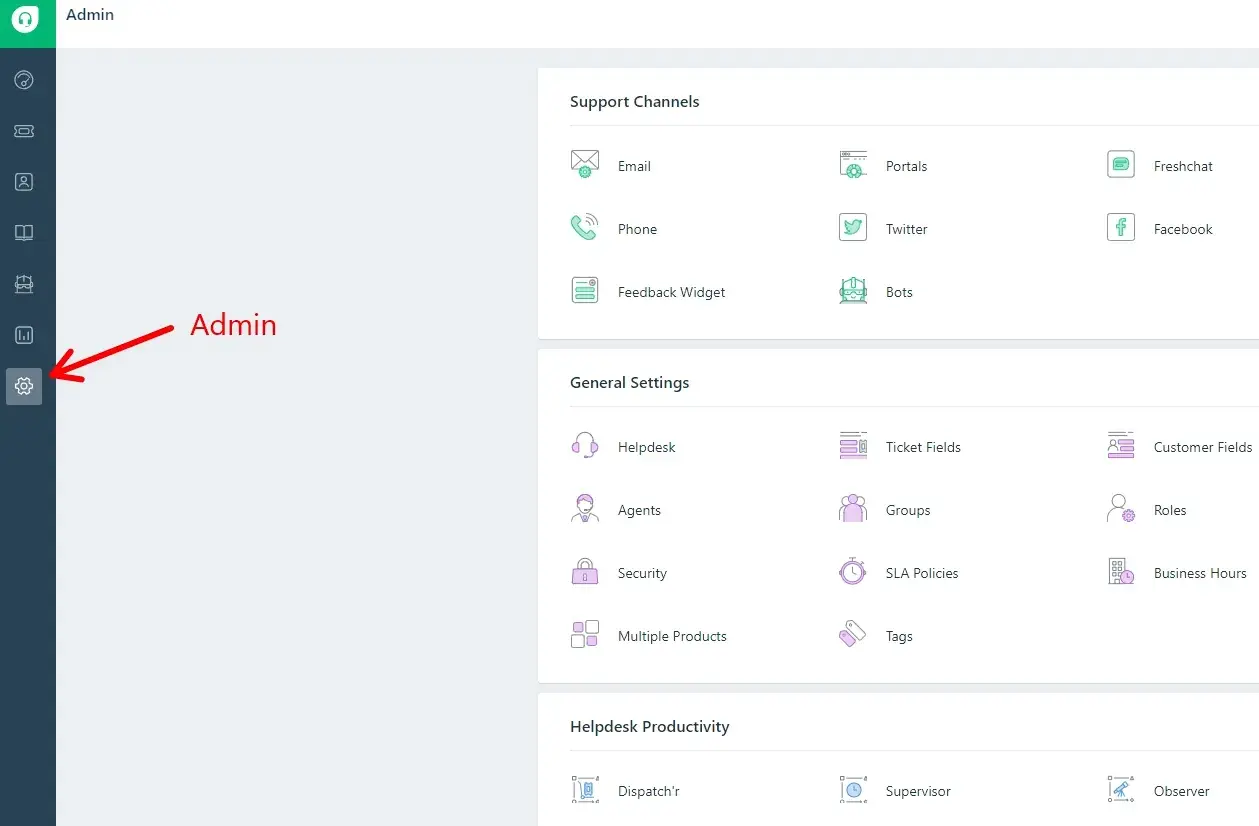Open the Twitter channel link
This screenshot has height=826, width=1259.
906,229
